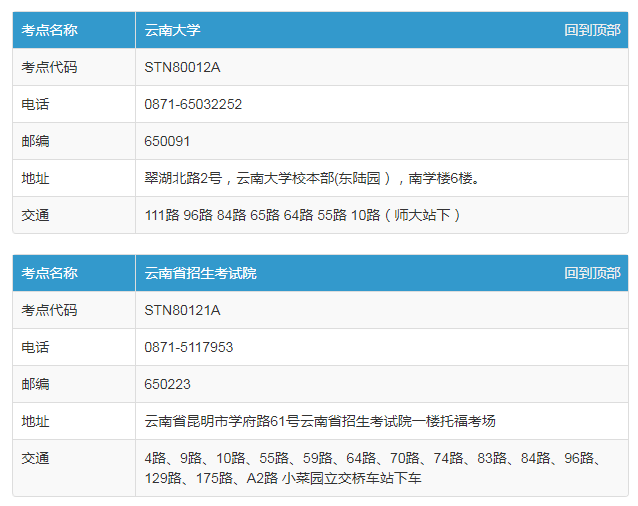Click test center code STN80012A
The height and width of the screenshot is (506, 638).
click(x=182, y=67)
